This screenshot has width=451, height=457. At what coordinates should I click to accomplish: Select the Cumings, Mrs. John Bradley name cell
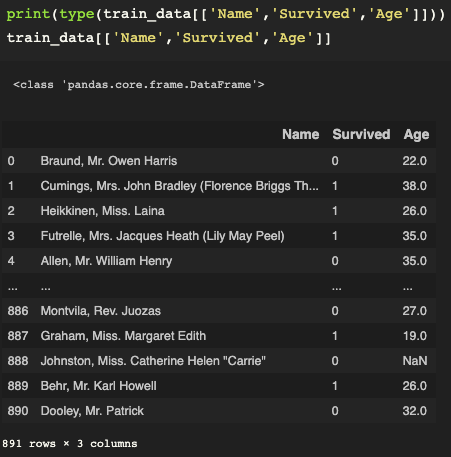point(179,186)
